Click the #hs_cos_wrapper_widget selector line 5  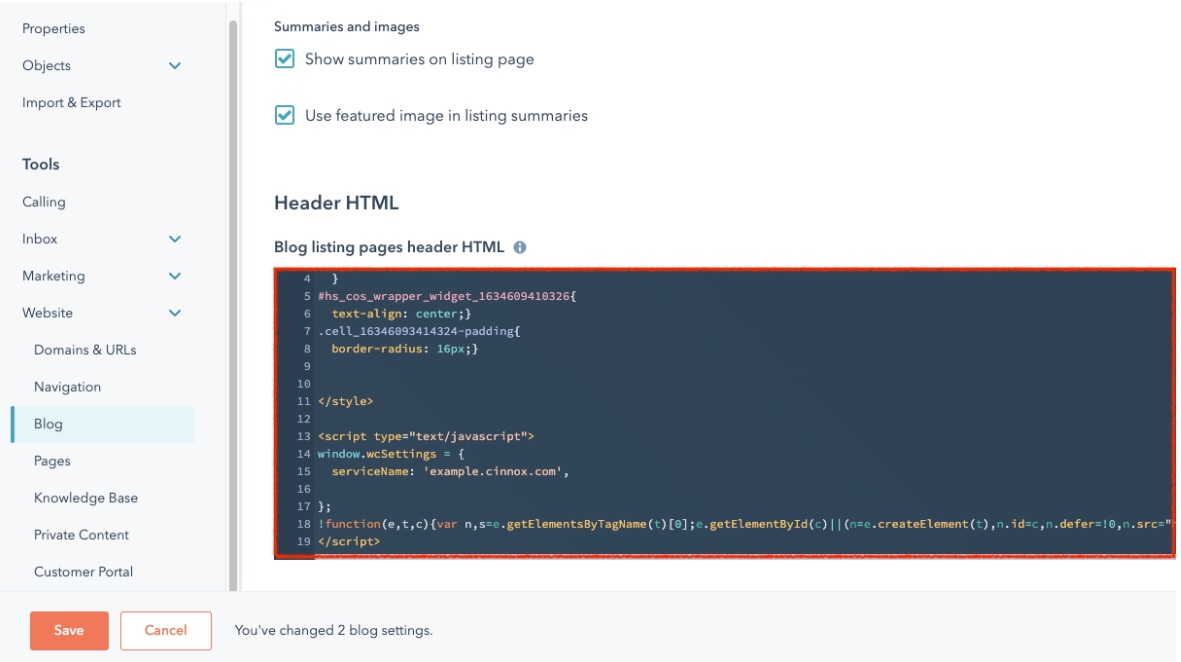(x=447, y=296)
